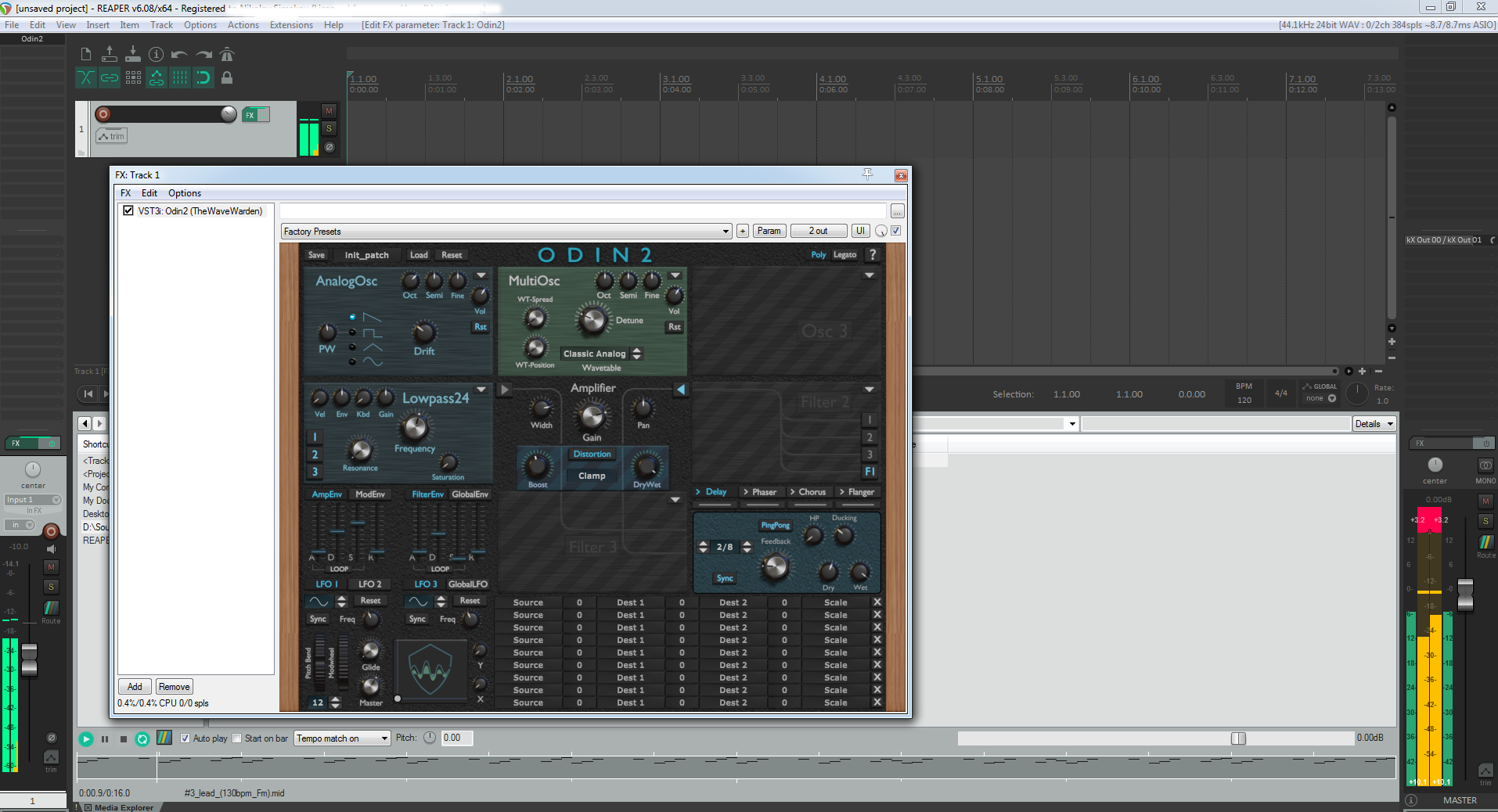The width and height of the screenshot is (1498, 812).
Task: Stop Media Explorer preview
Action: [124, 738]
